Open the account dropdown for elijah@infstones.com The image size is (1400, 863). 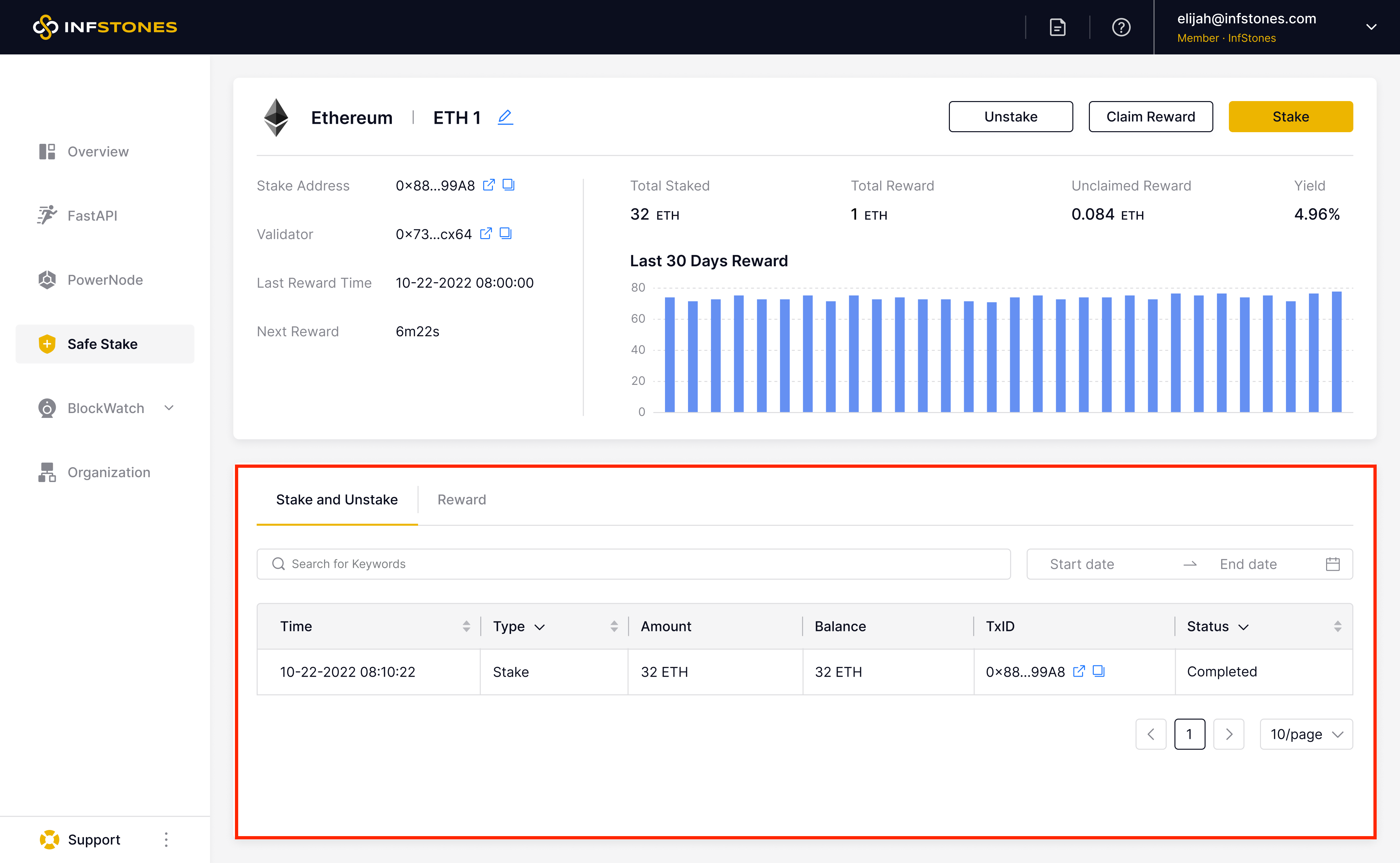(x=1371, y=28)
